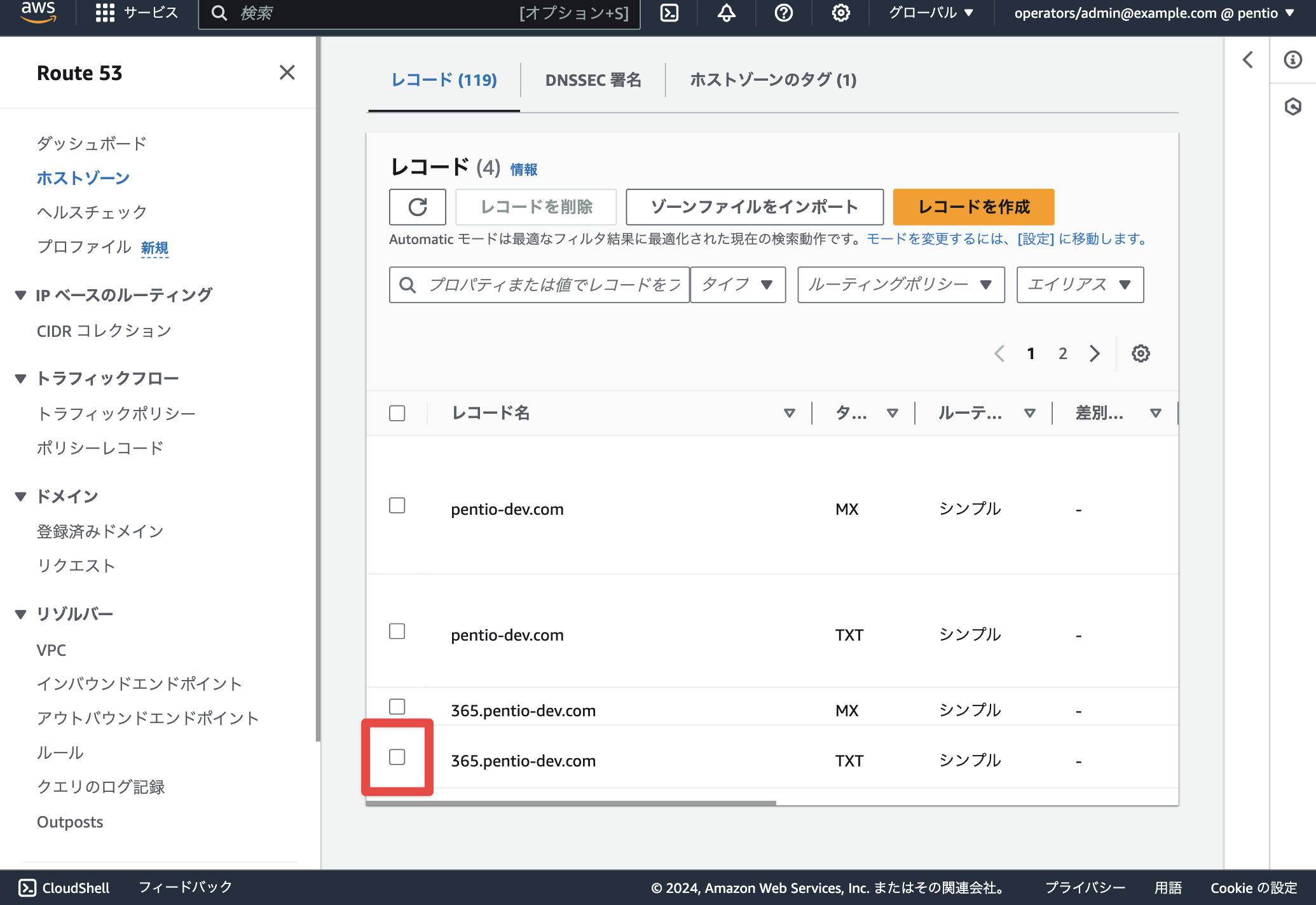Open プロファイル in sidebar
The width and height of the screenshot is (1316, 905).
[x=84, y=247]
